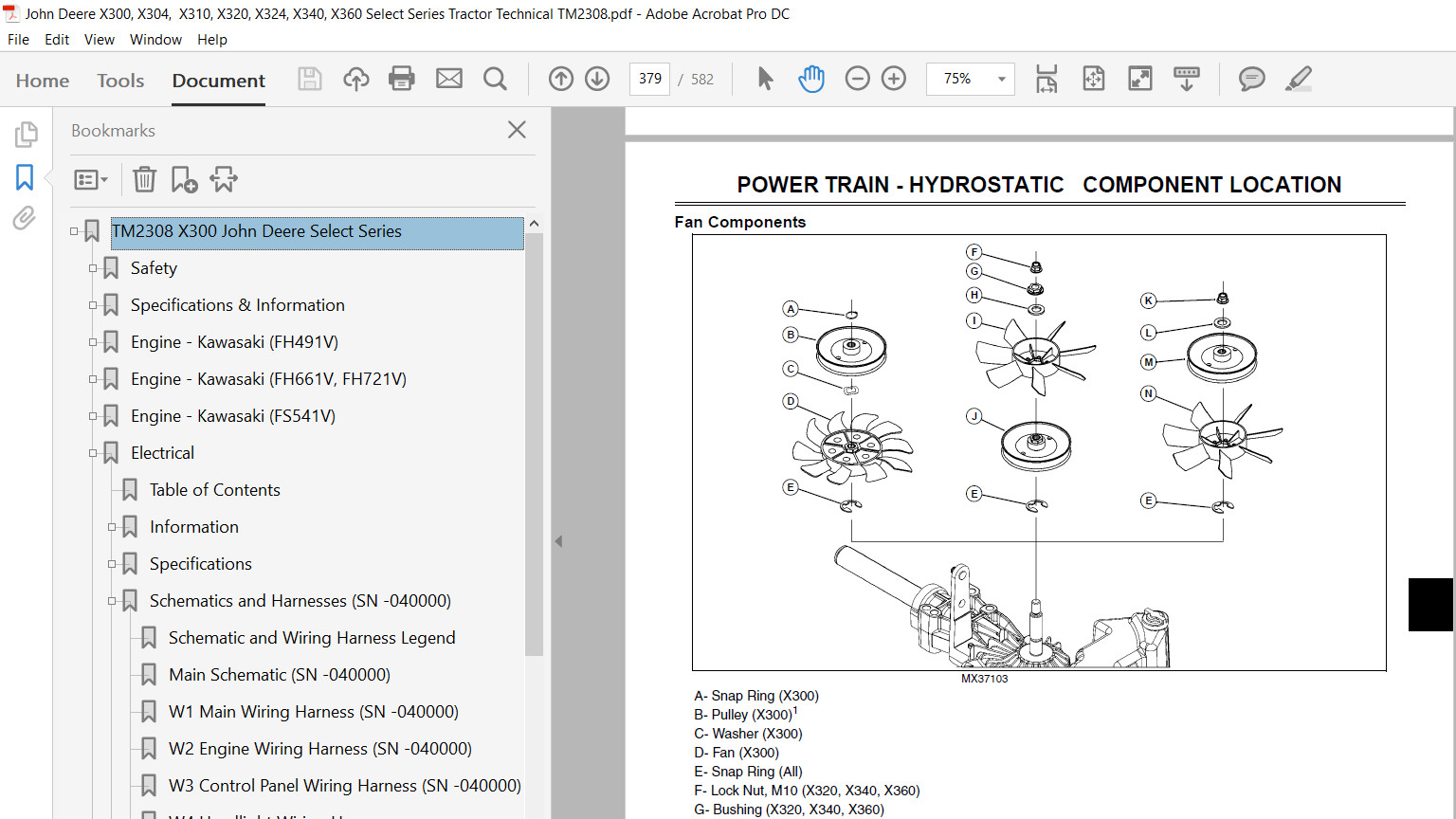Viewport: 1456px width, 819px height.
Task: Zoom in with the plus icon
Action: (x=894, y=79)
